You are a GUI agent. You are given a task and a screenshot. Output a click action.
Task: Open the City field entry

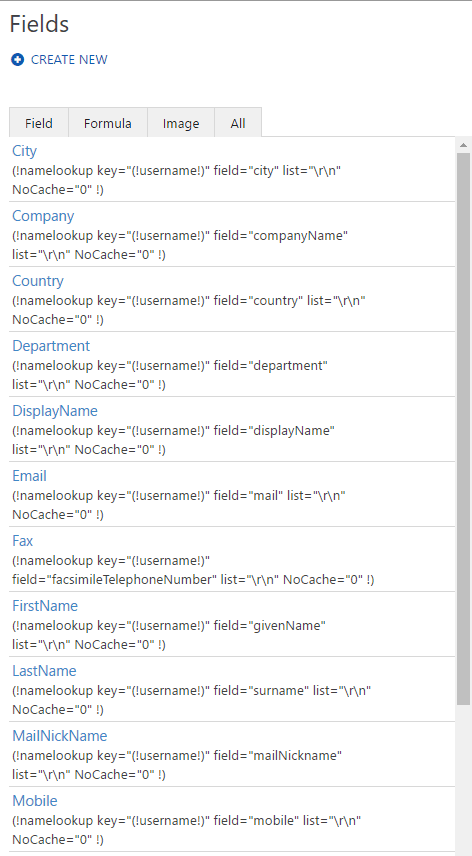[25, 151]
